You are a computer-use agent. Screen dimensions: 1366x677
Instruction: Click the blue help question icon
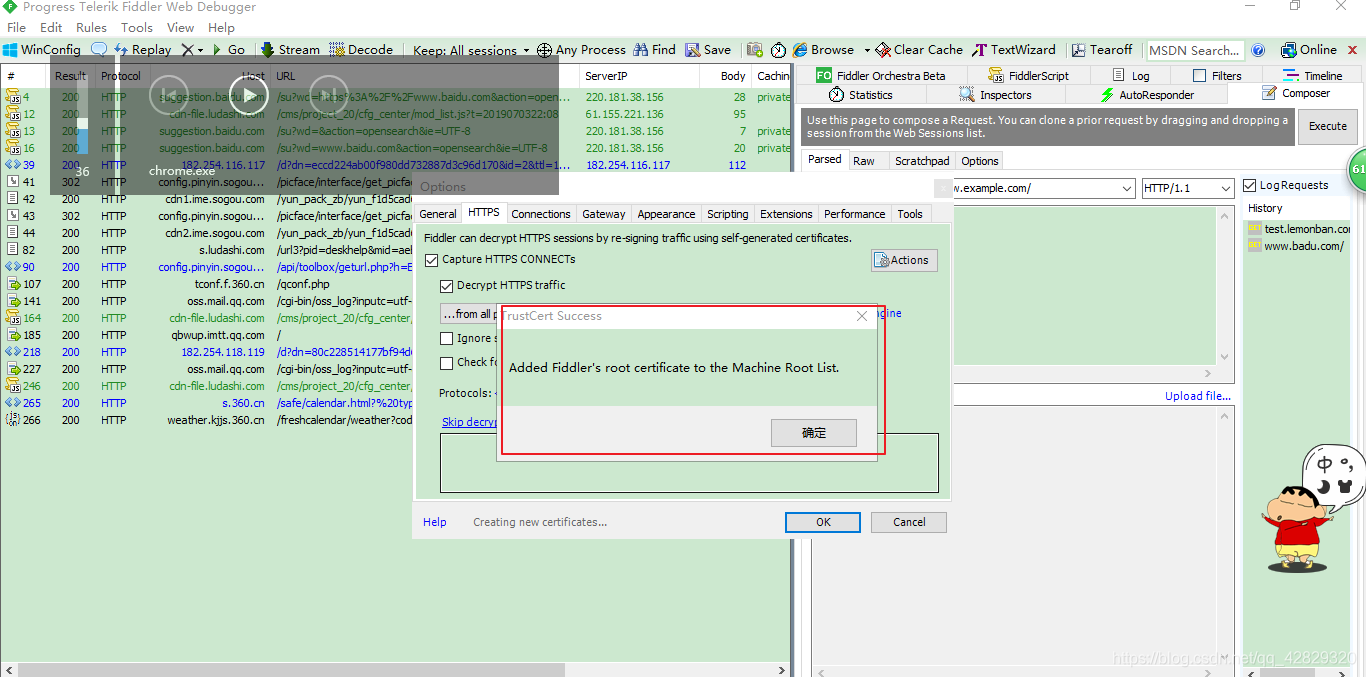point(1259,49)
